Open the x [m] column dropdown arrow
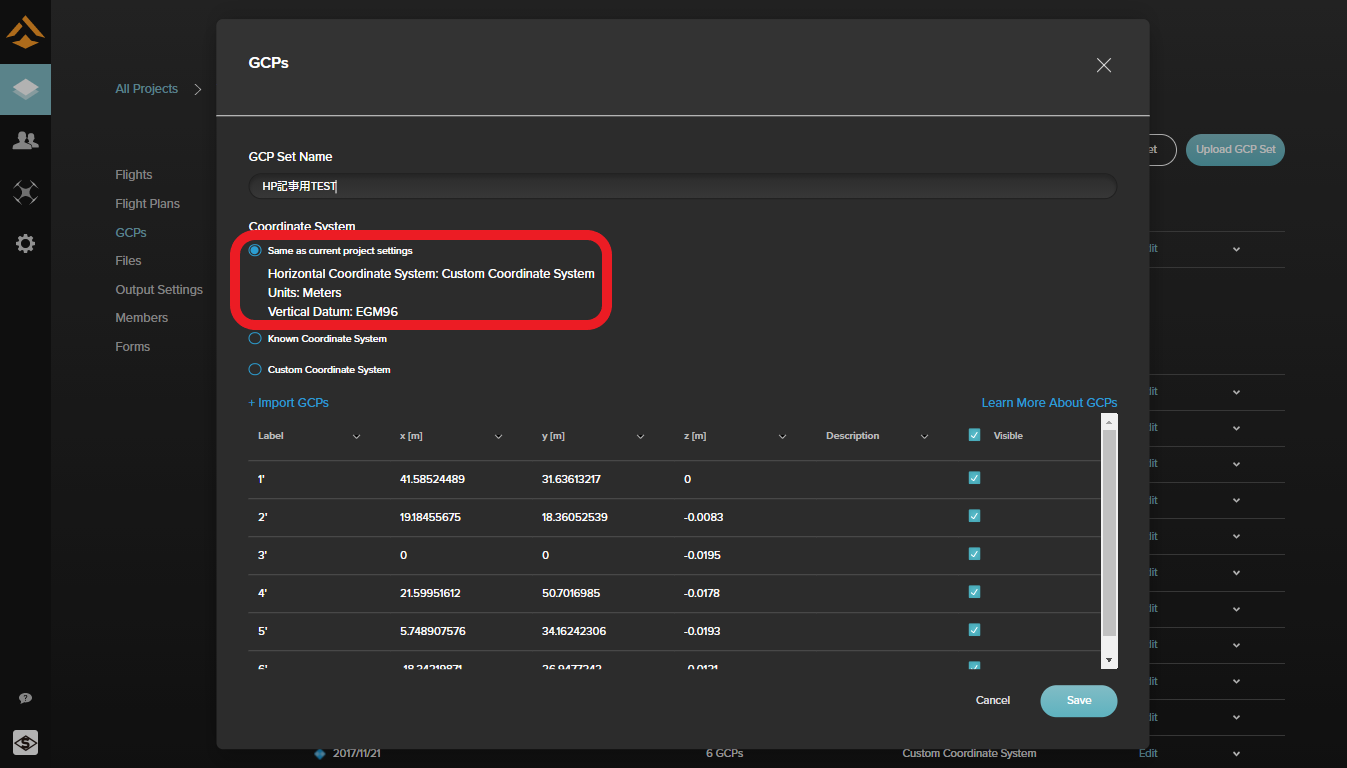Screen dimensions: 1347x768 coord(498,436)
